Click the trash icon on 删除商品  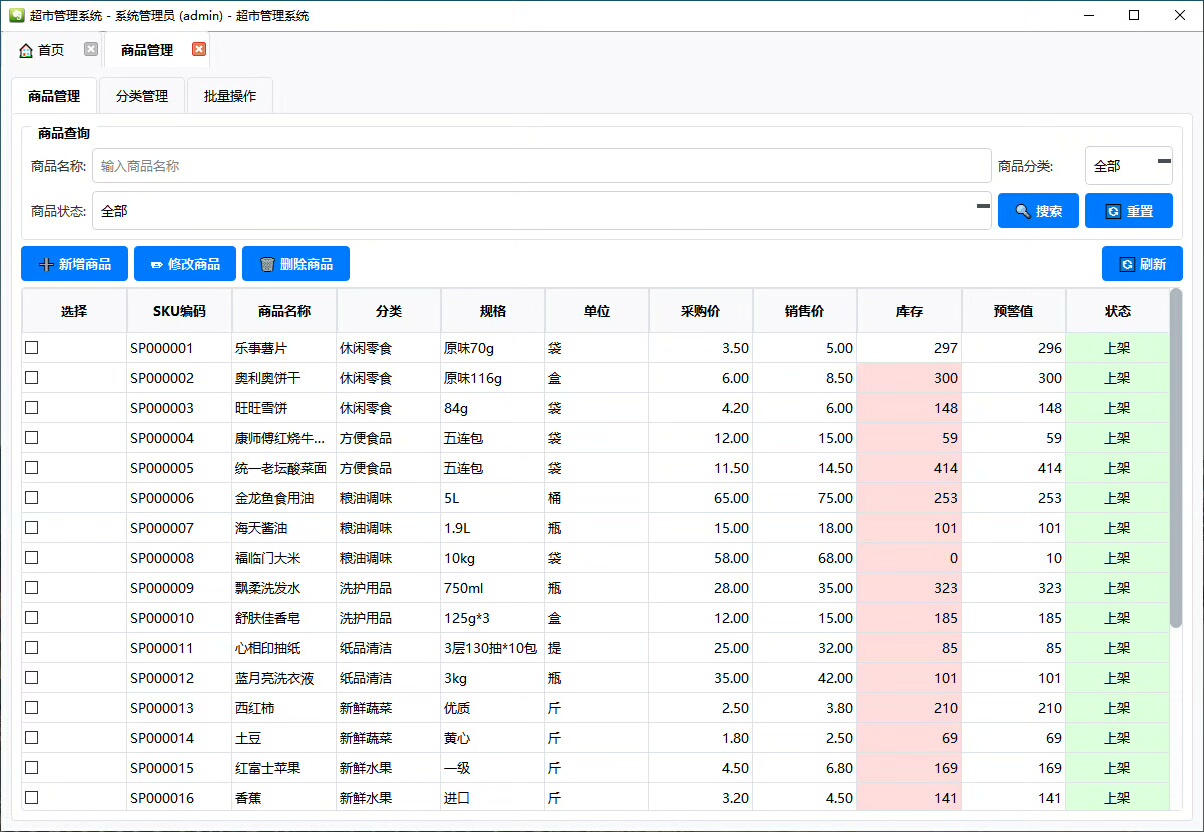(267, 264)
